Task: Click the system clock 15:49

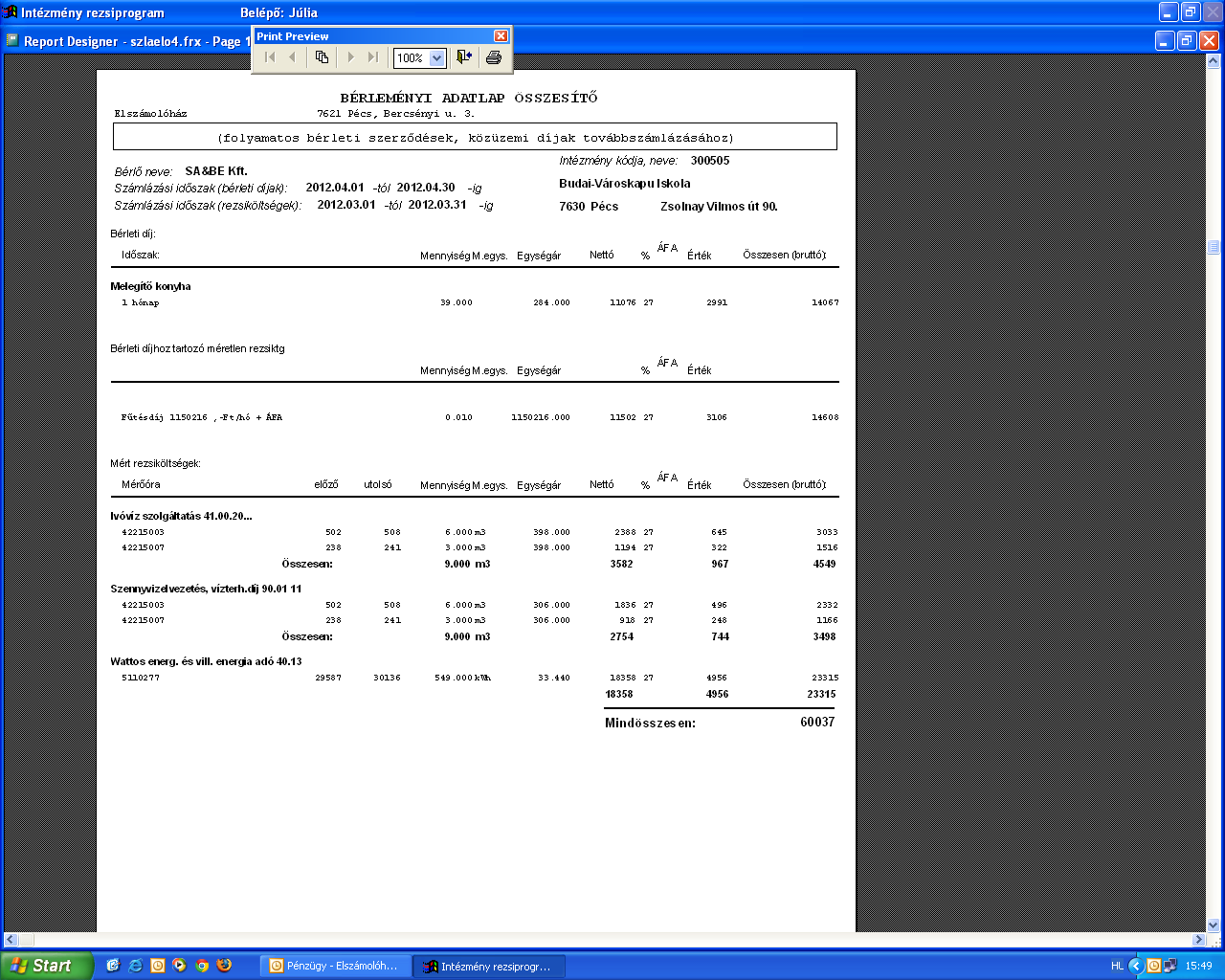Action: 1198,967
